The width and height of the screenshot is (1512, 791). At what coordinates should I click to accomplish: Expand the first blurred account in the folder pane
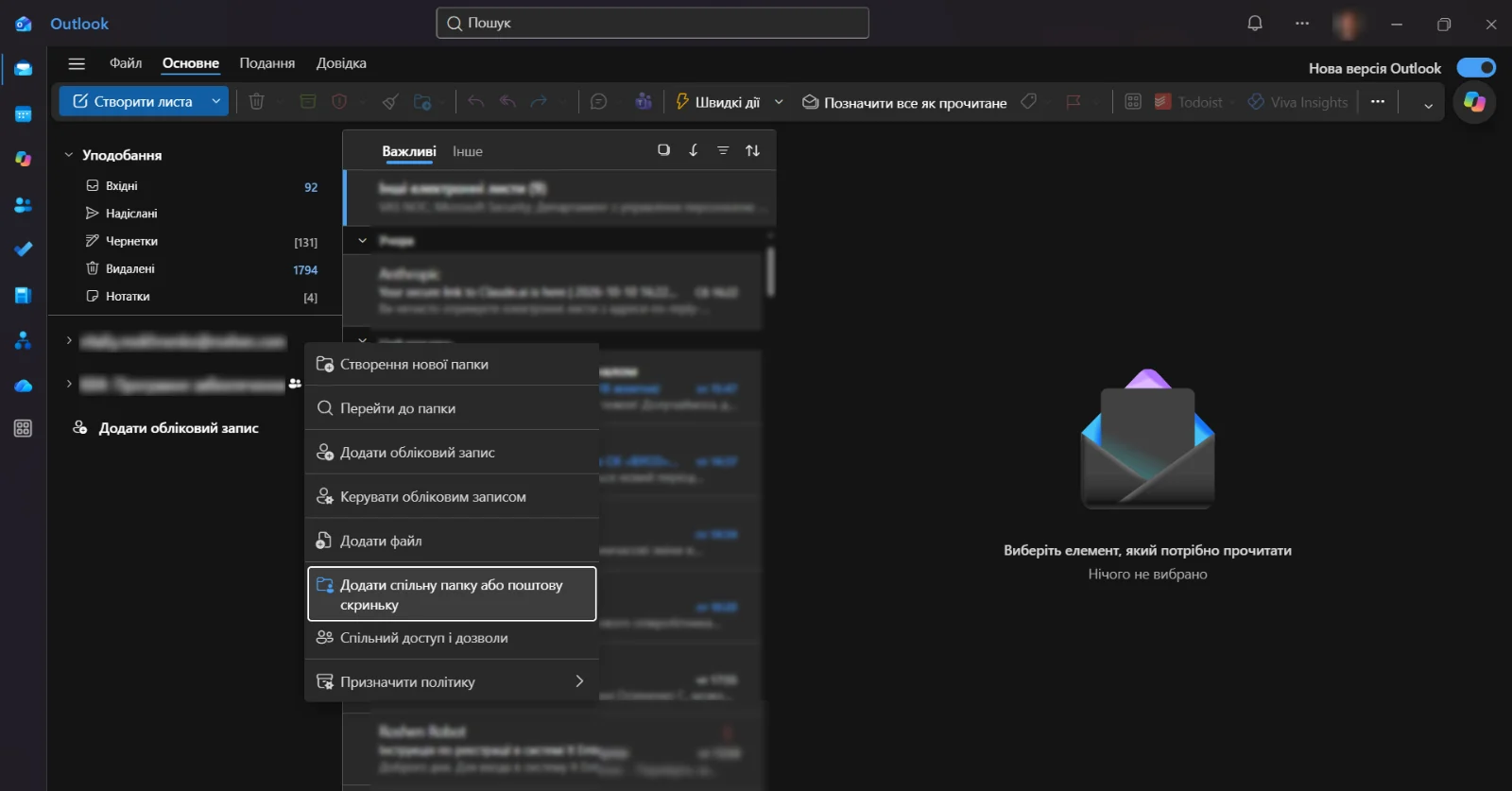click(69, 340)
